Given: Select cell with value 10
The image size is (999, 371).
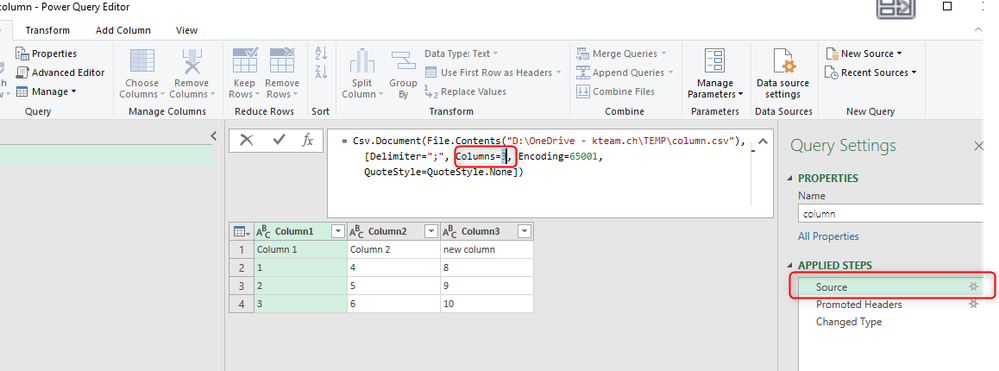Looking at the screenshot, I should point(487,305).
